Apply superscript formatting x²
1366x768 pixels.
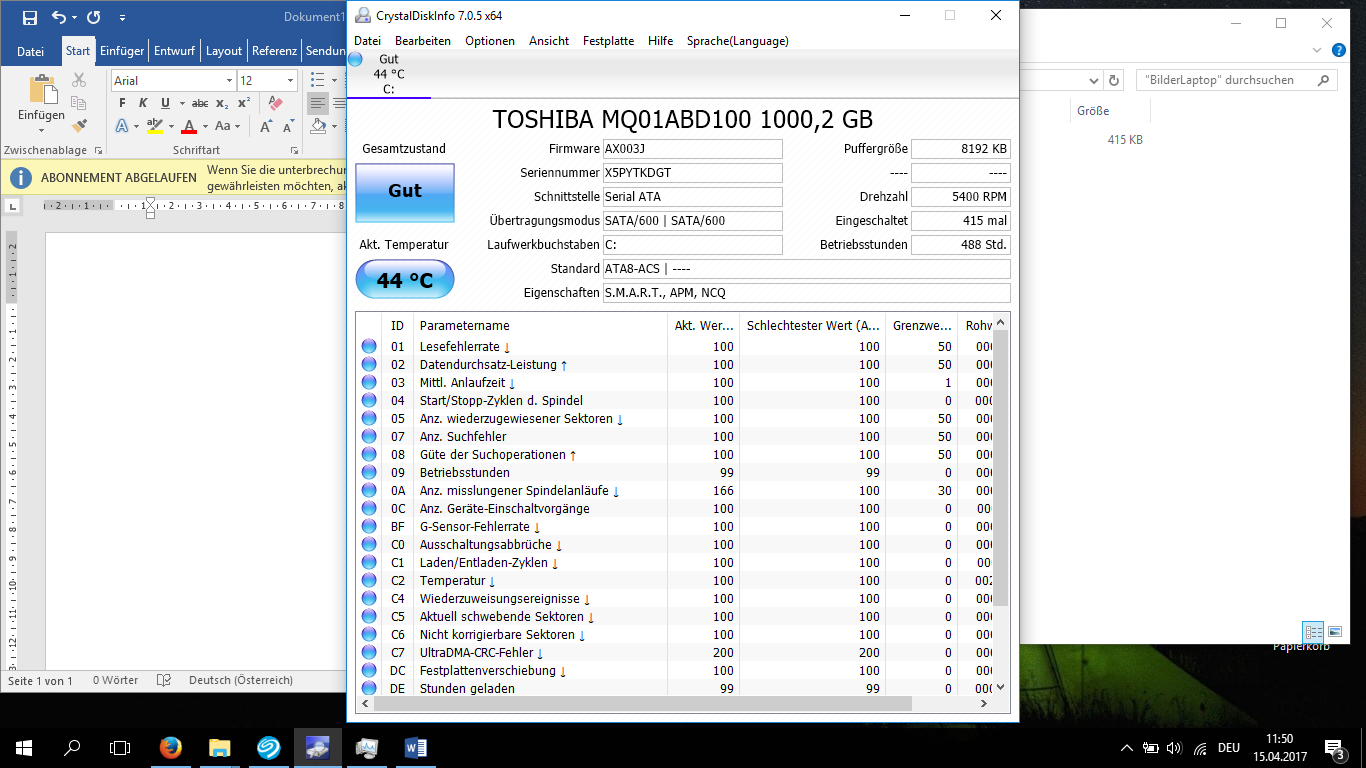(x=244, y=103)
